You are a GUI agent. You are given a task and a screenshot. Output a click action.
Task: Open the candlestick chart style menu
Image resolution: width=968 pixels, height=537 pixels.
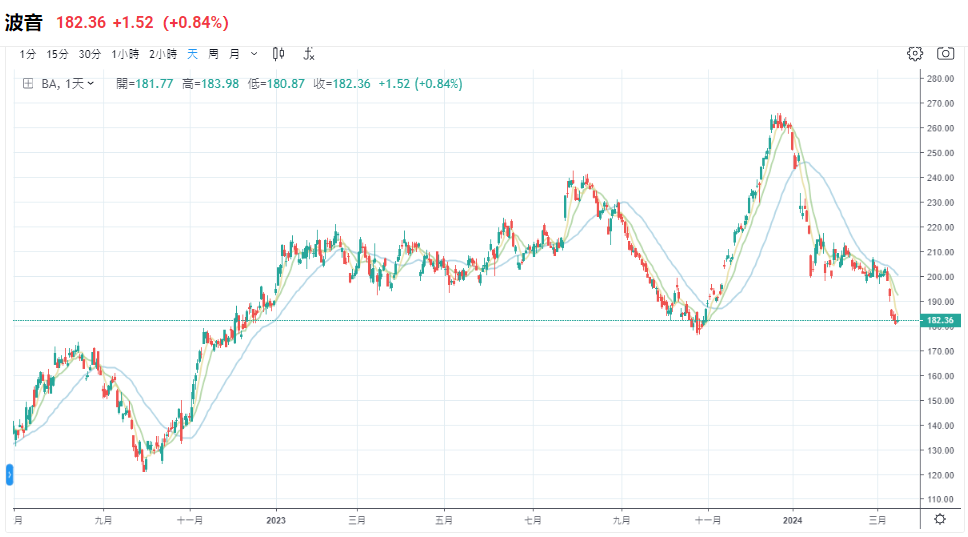point(278,54)
